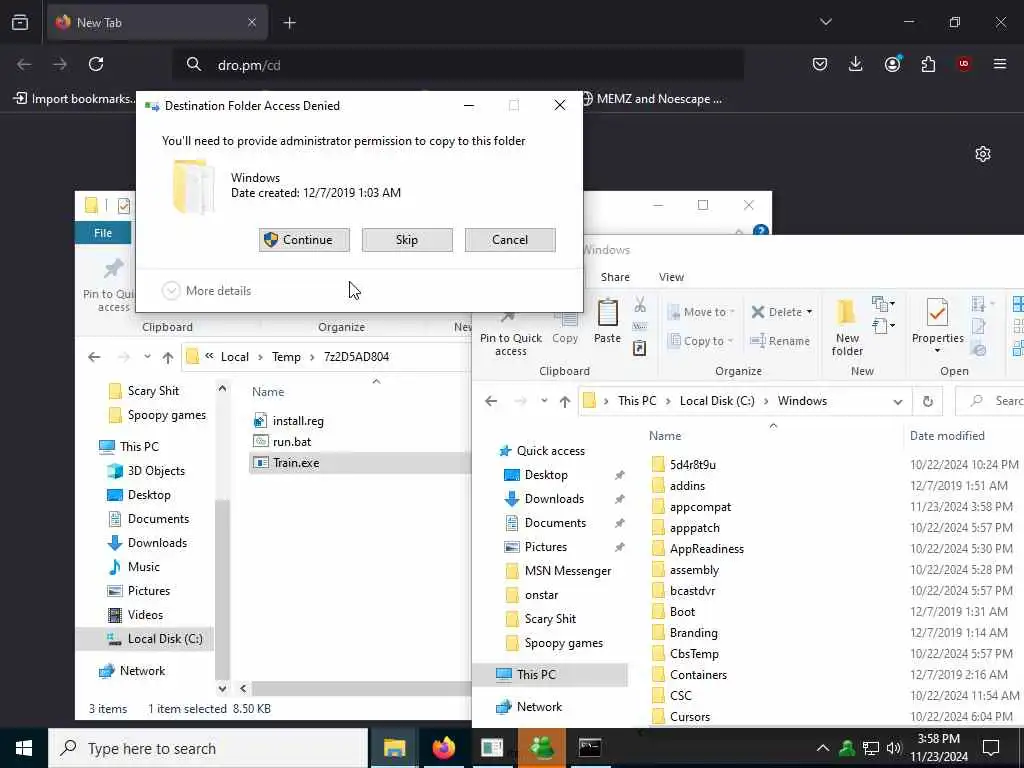This screenshot has height=768, width=1024.
Task: Select the Branding folder
Action: [x=684, y=633]
